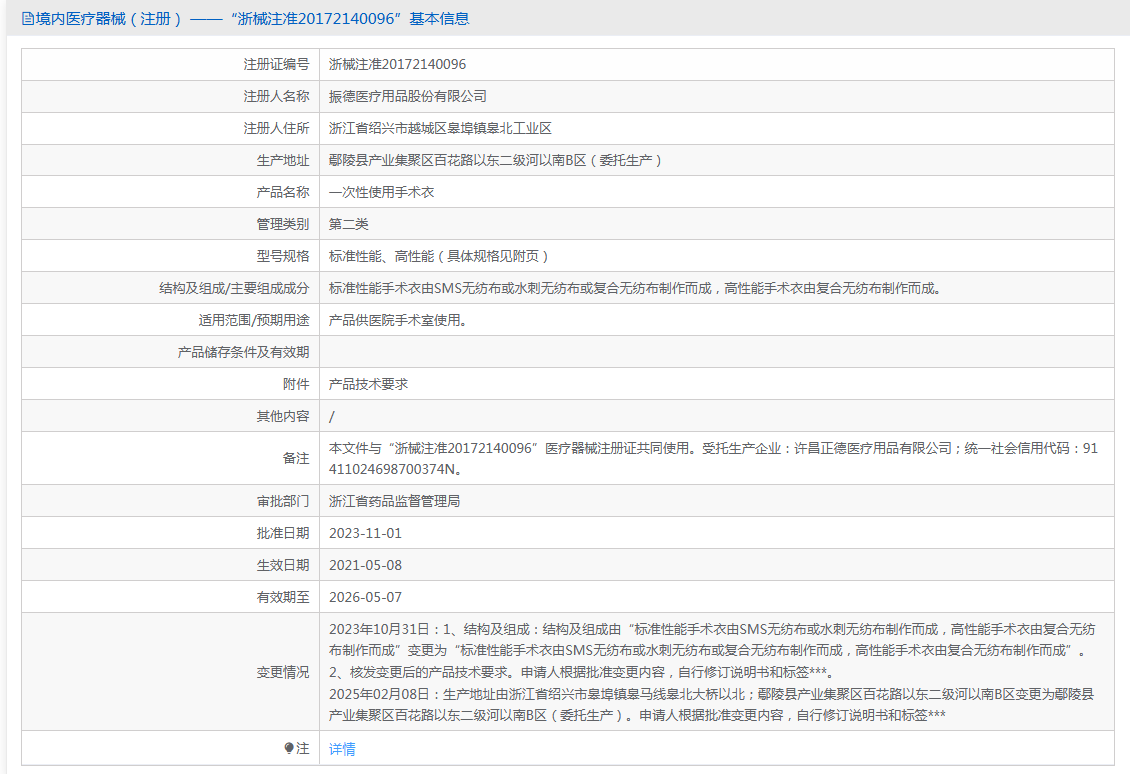This screenshot has height=774, width=1130.
Task: Click the 管理类别 label
Action: coord(282,224)
